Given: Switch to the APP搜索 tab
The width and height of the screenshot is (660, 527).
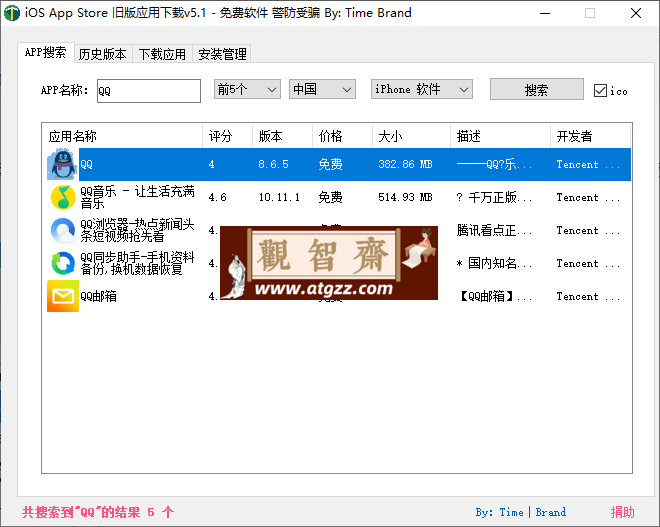Looking at the screenshot, I should click(46, 52).
